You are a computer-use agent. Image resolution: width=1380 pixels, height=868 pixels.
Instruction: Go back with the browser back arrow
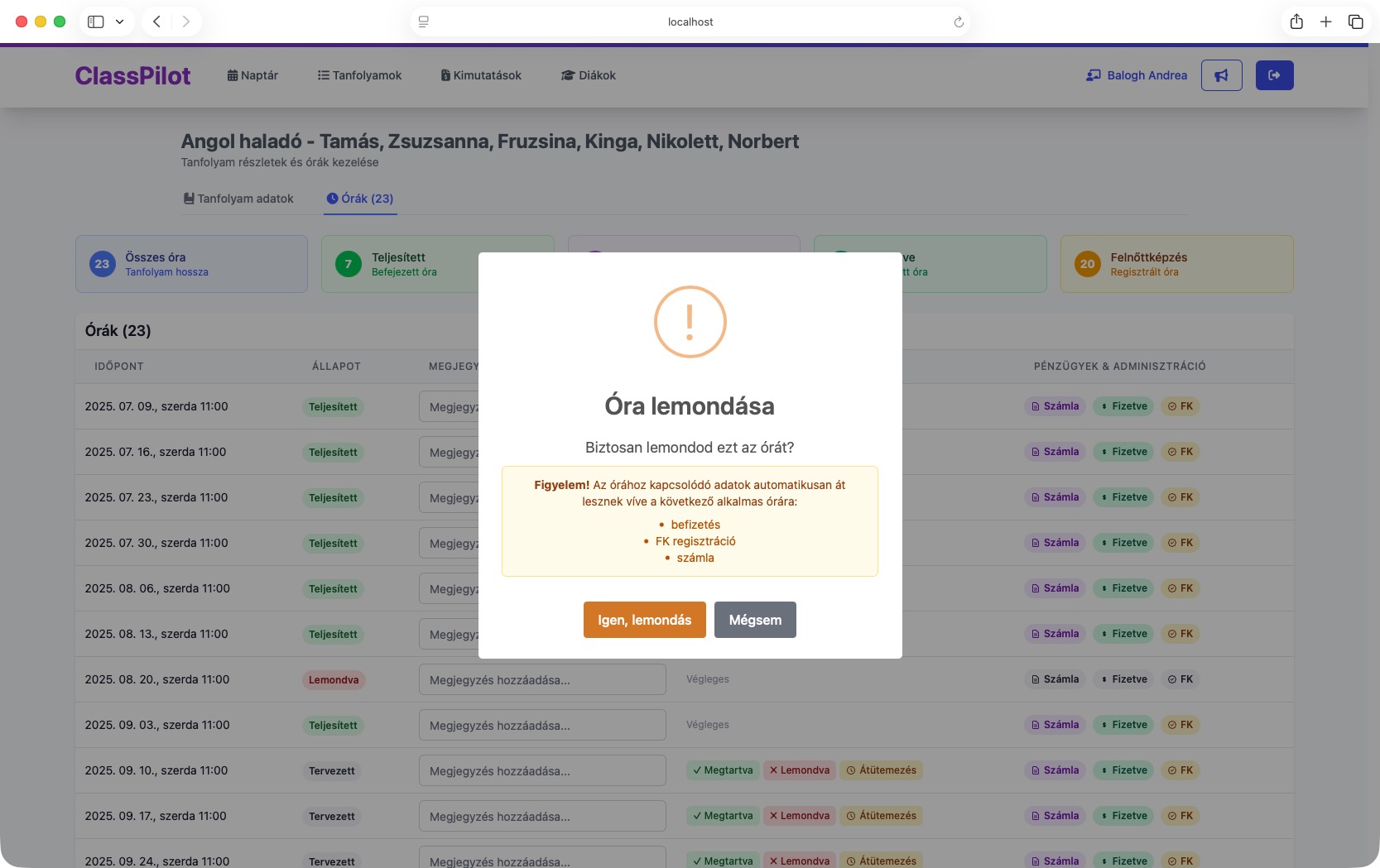156,22
